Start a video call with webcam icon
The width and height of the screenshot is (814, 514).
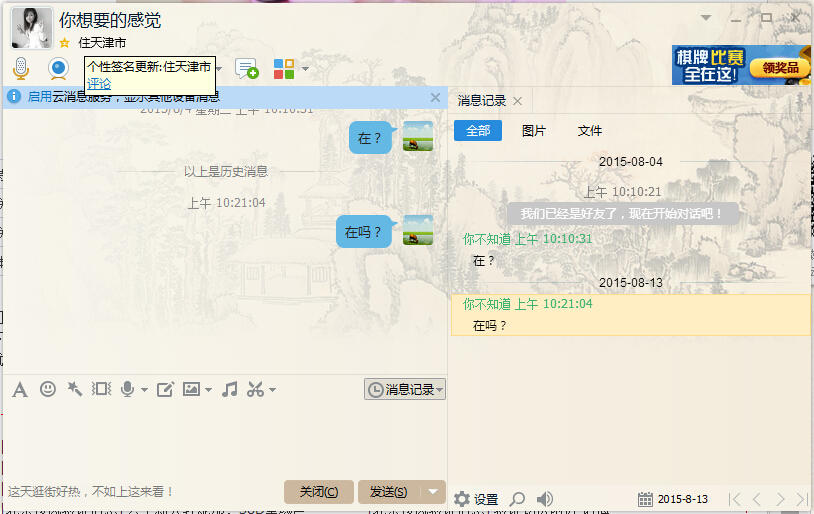coord(59,68)
